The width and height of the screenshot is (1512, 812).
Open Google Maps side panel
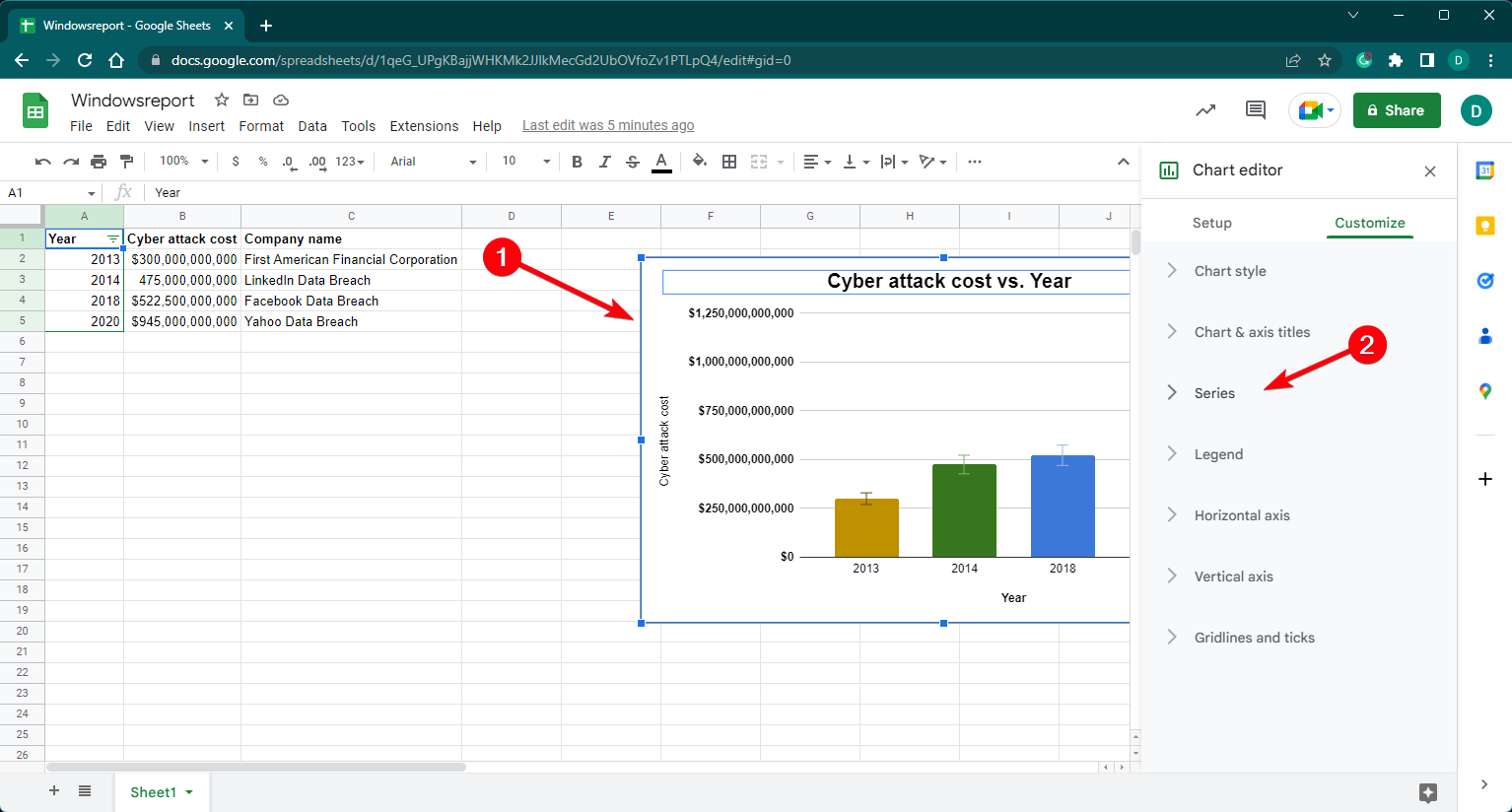coord(1485,391)
